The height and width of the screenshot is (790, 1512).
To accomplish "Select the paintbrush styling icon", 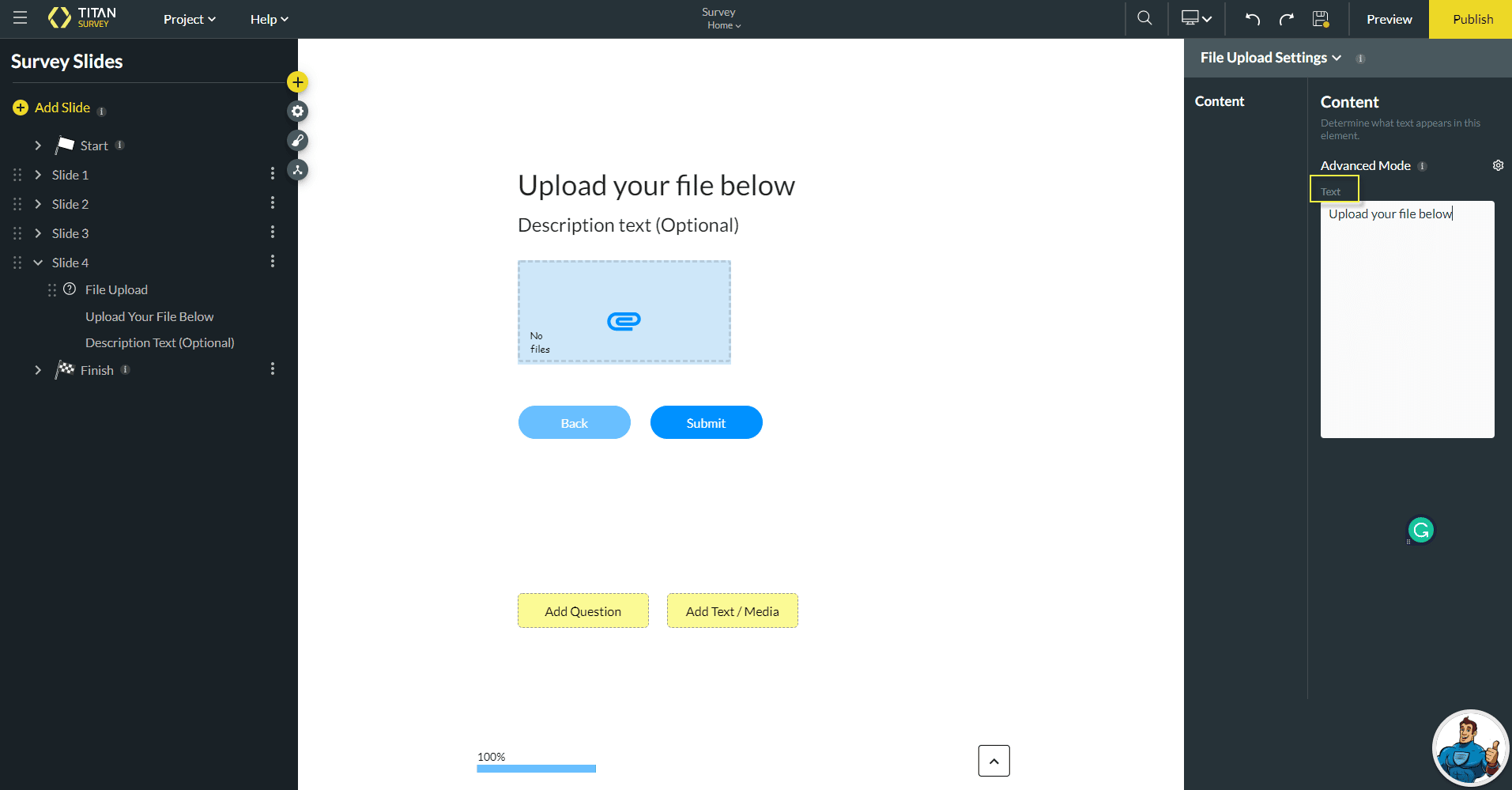I will click(x=297, y=140).
